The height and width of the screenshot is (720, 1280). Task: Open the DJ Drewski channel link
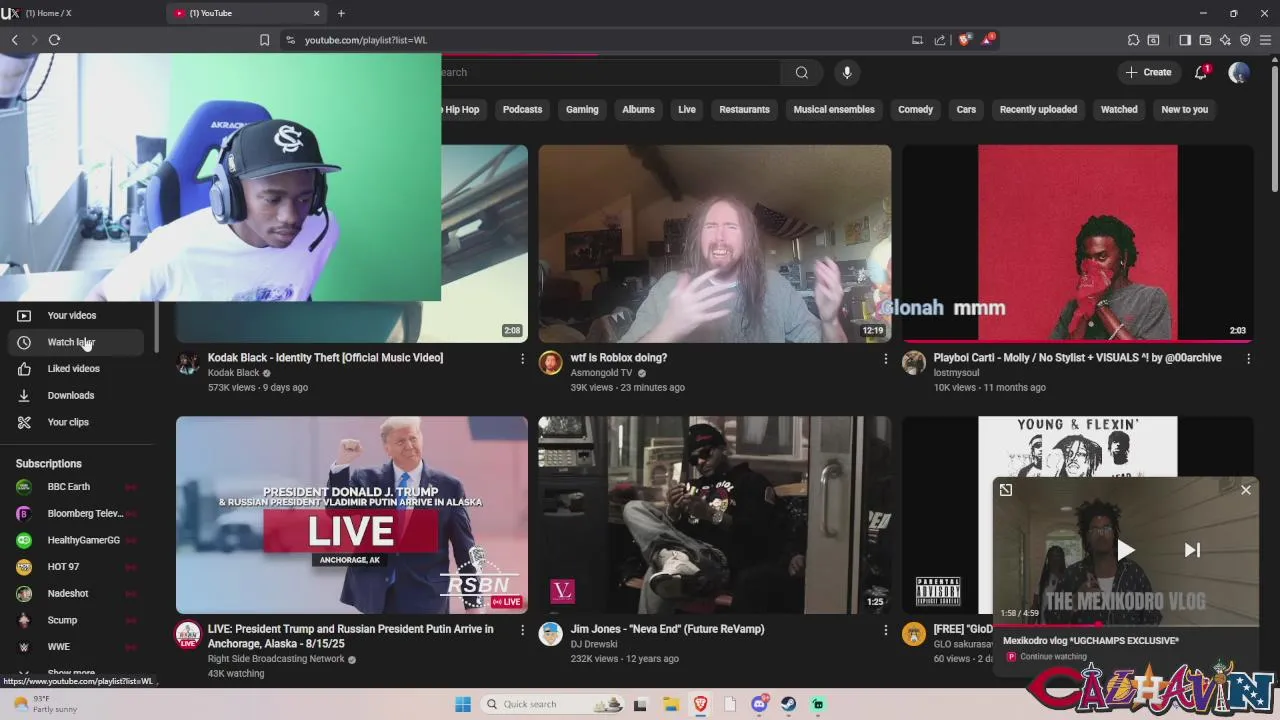(x=594, y=644)
